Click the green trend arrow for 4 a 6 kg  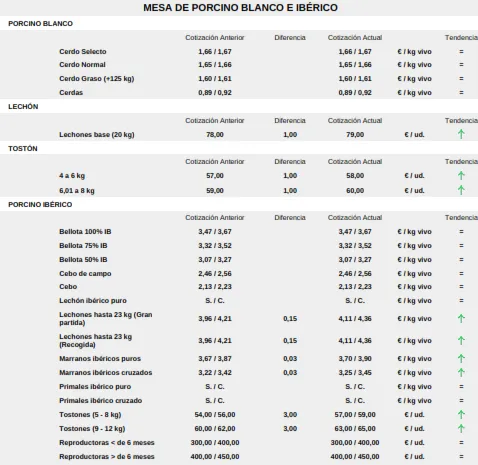pos(461,175)
